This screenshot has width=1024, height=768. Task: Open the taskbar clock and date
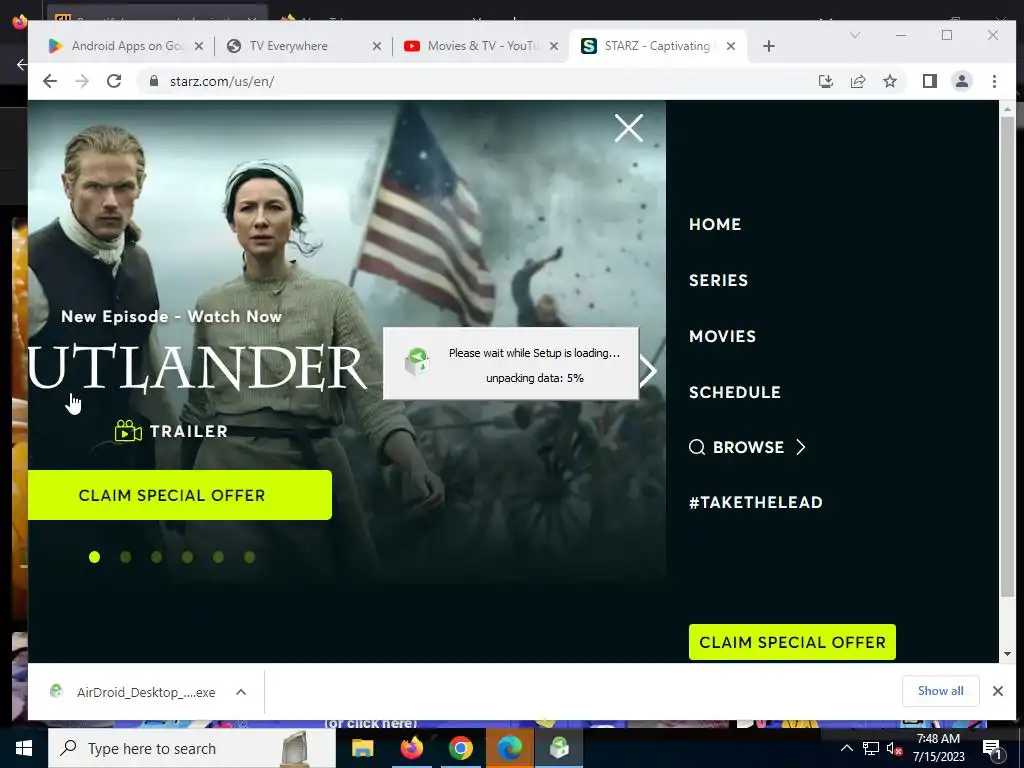938,748
